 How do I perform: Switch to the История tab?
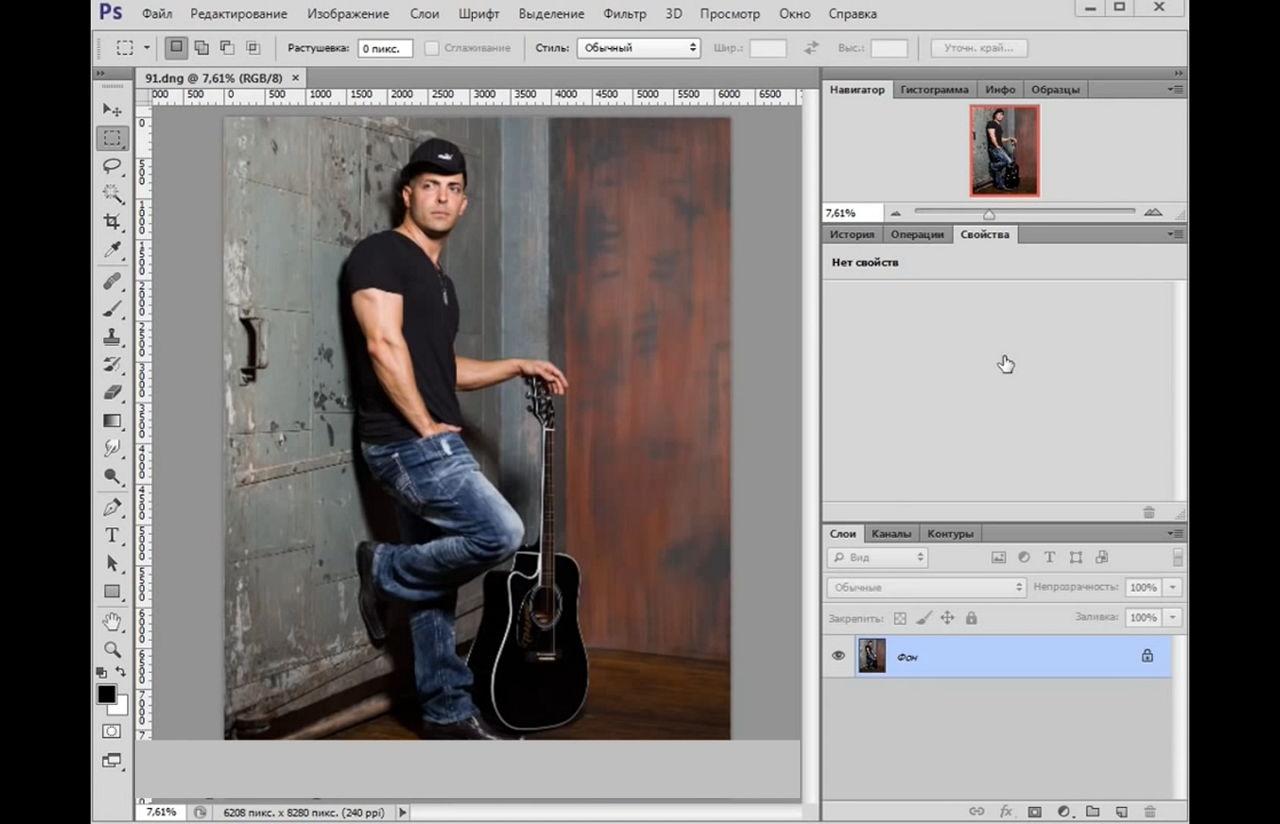(852, 234)
